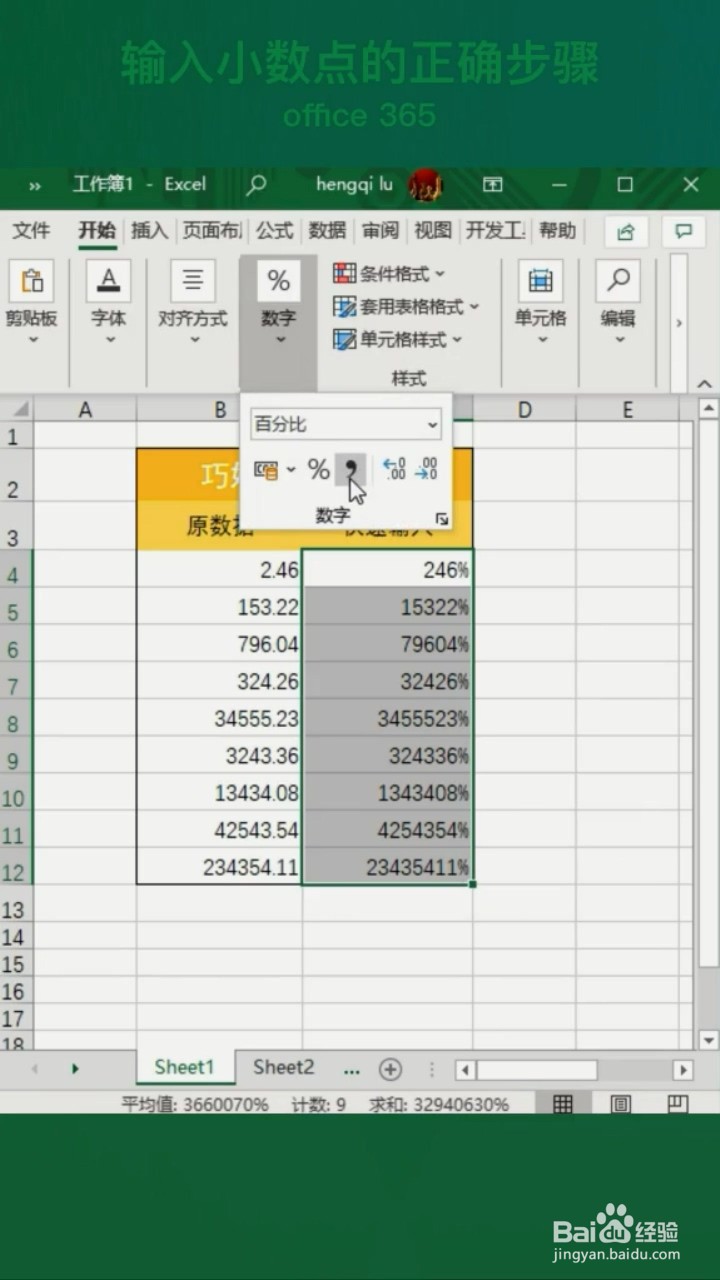The width and height of the screenshot is (720, 1280).
Task: Open the File (文件) tab
Action: 31,231
